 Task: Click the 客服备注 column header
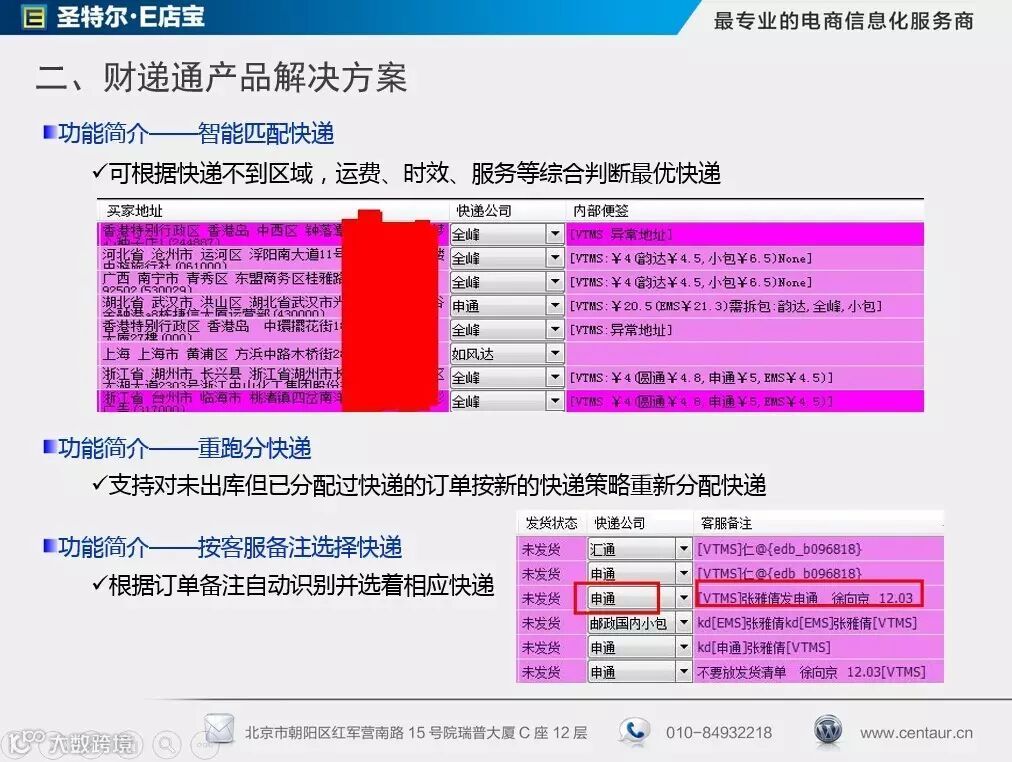(x=726, y=523)
